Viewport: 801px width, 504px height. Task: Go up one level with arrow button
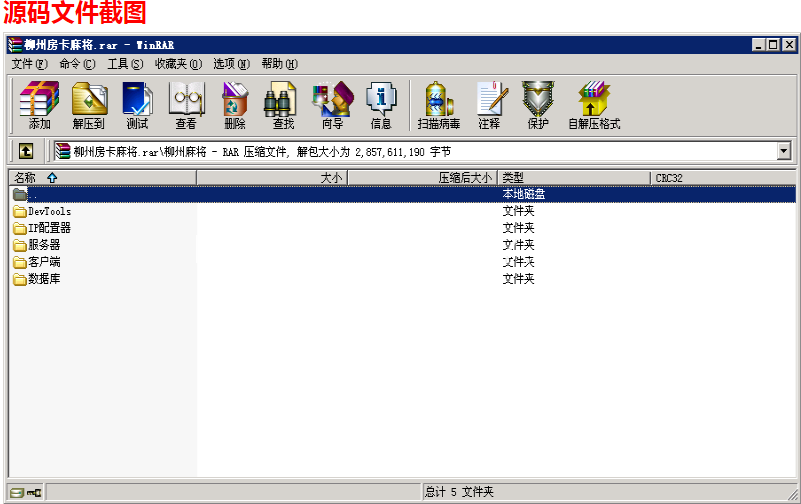click(x=25, y=151)
